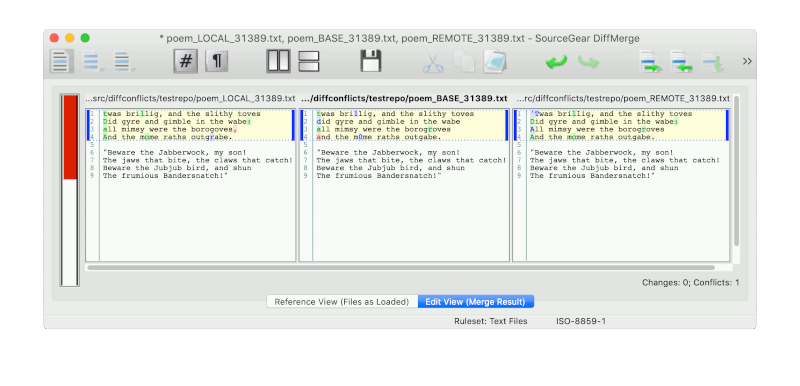
Task: Toggle whitespace display with the pilcrow button
Action: pos(217,61)
